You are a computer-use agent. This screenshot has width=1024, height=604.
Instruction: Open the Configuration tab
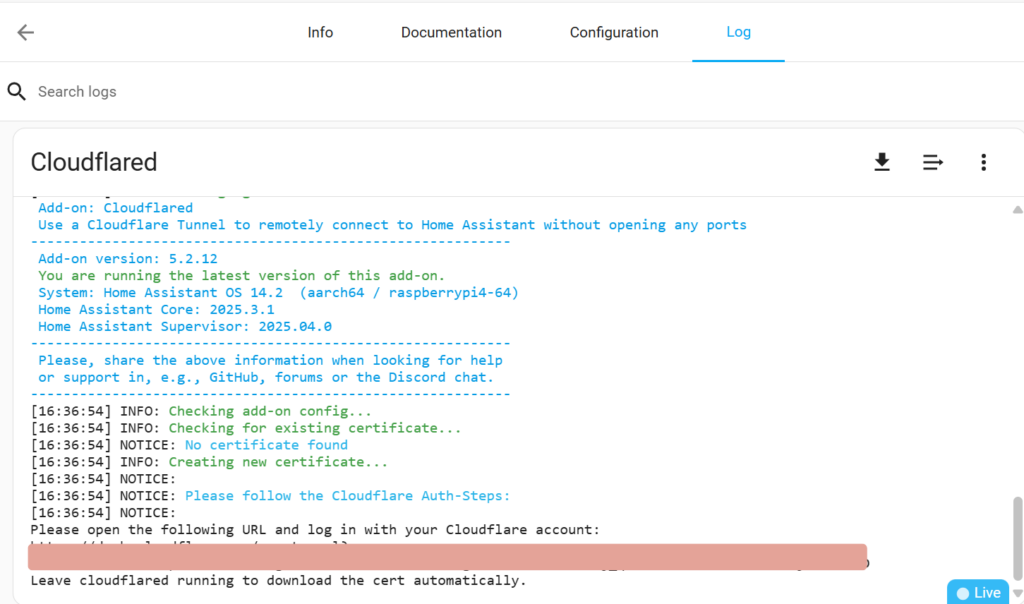coord(614,32)
